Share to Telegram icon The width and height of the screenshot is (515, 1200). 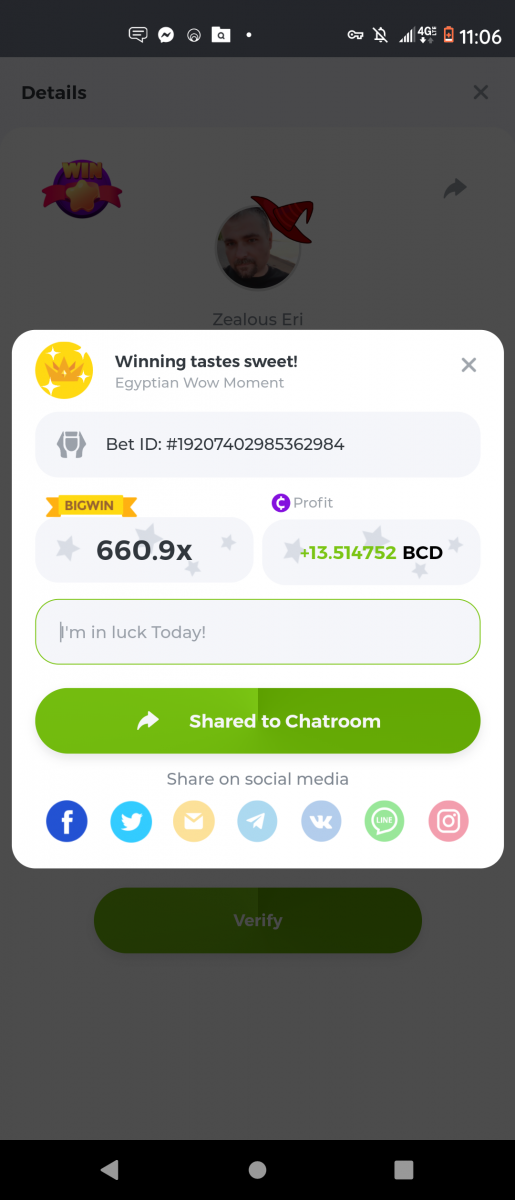(x=258, y=822)
